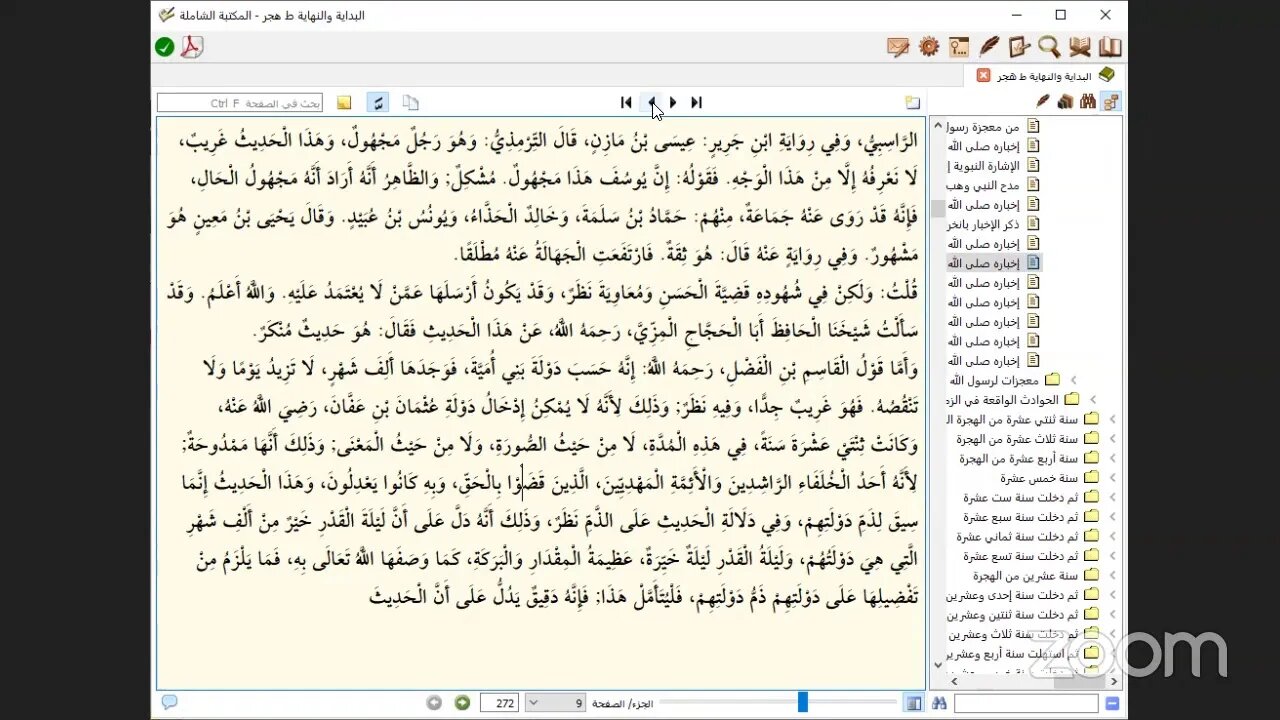Viewport: 1280px width, 720px height.
Task: Click the key and card toolbar icon
Action: pos(959,47)
